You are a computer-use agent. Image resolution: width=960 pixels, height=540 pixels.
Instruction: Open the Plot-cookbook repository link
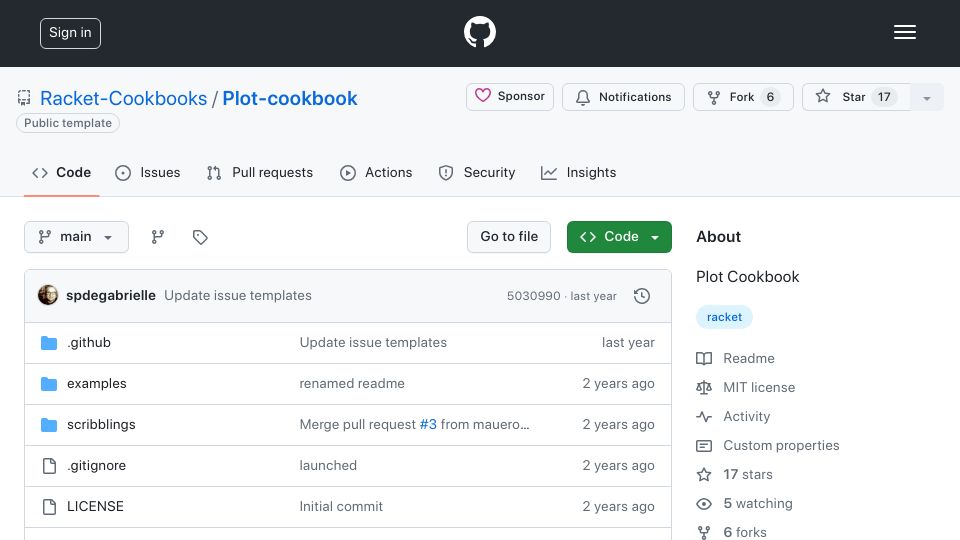coord(290,98)
